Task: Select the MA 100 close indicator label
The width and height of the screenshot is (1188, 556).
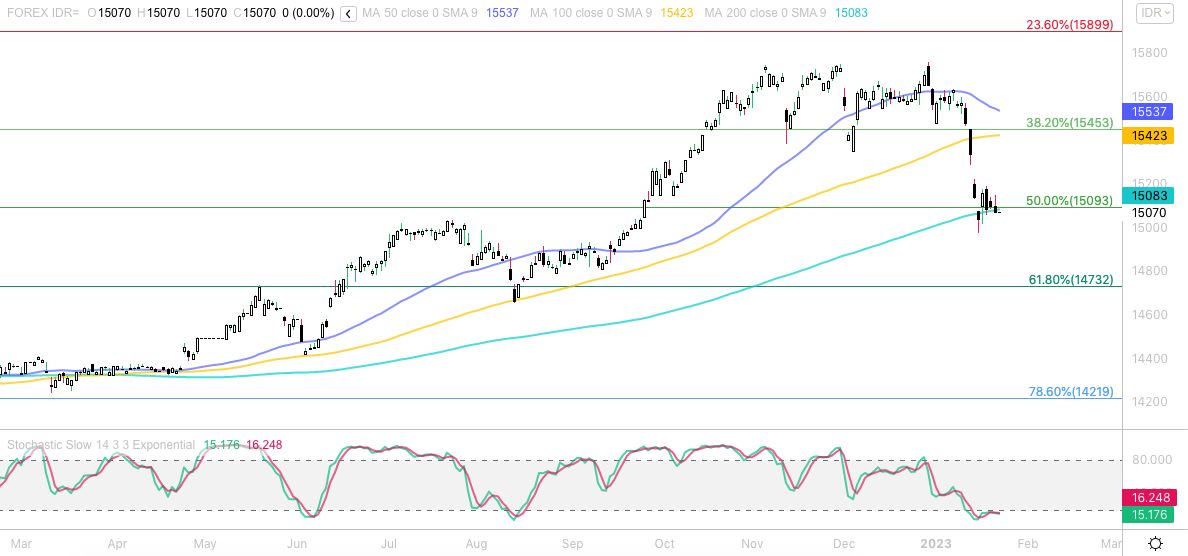Action: [x=591, y=13]
